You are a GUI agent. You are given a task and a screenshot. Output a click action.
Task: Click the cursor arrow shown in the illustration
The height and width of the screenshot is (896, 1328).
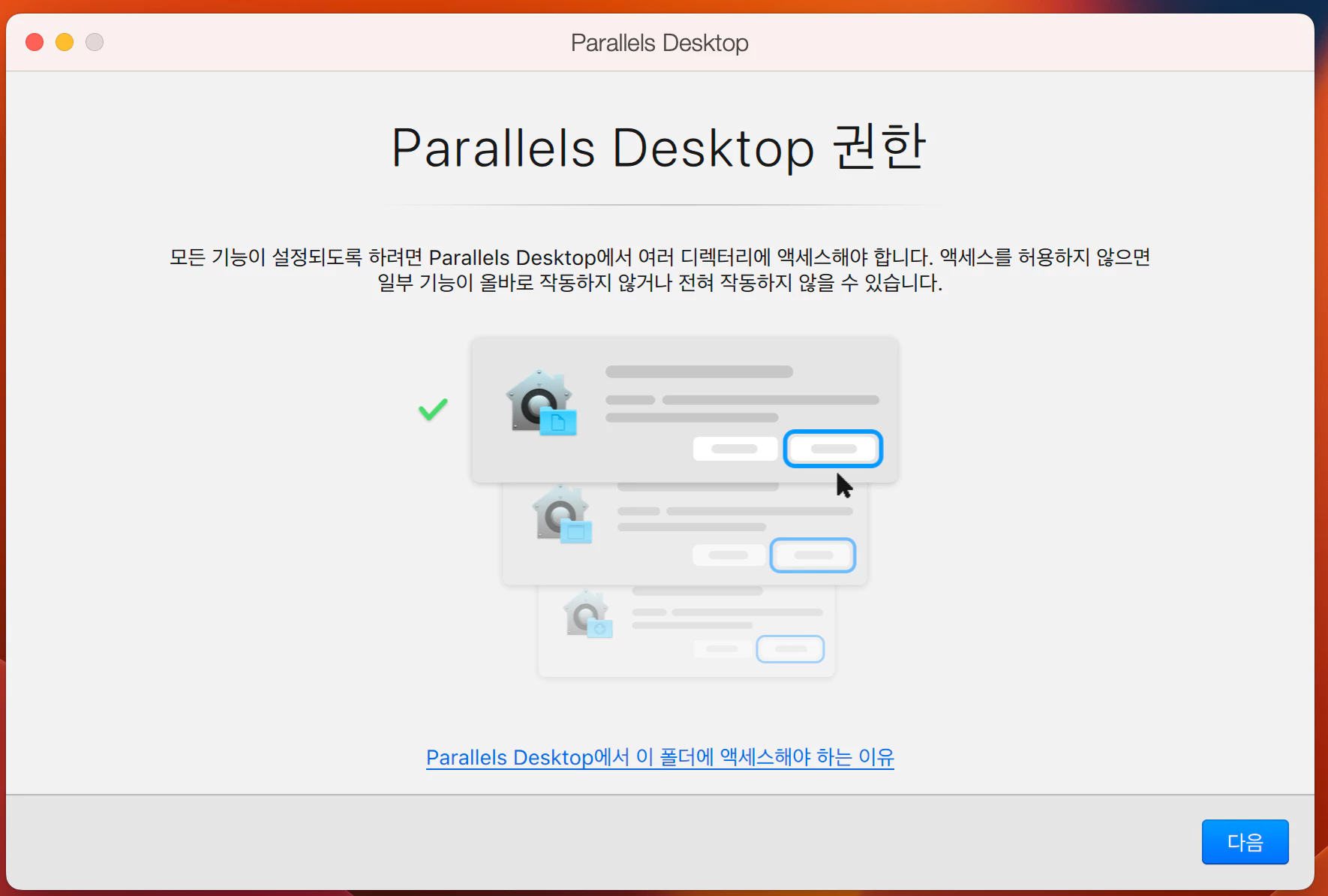tap(843, 486)
